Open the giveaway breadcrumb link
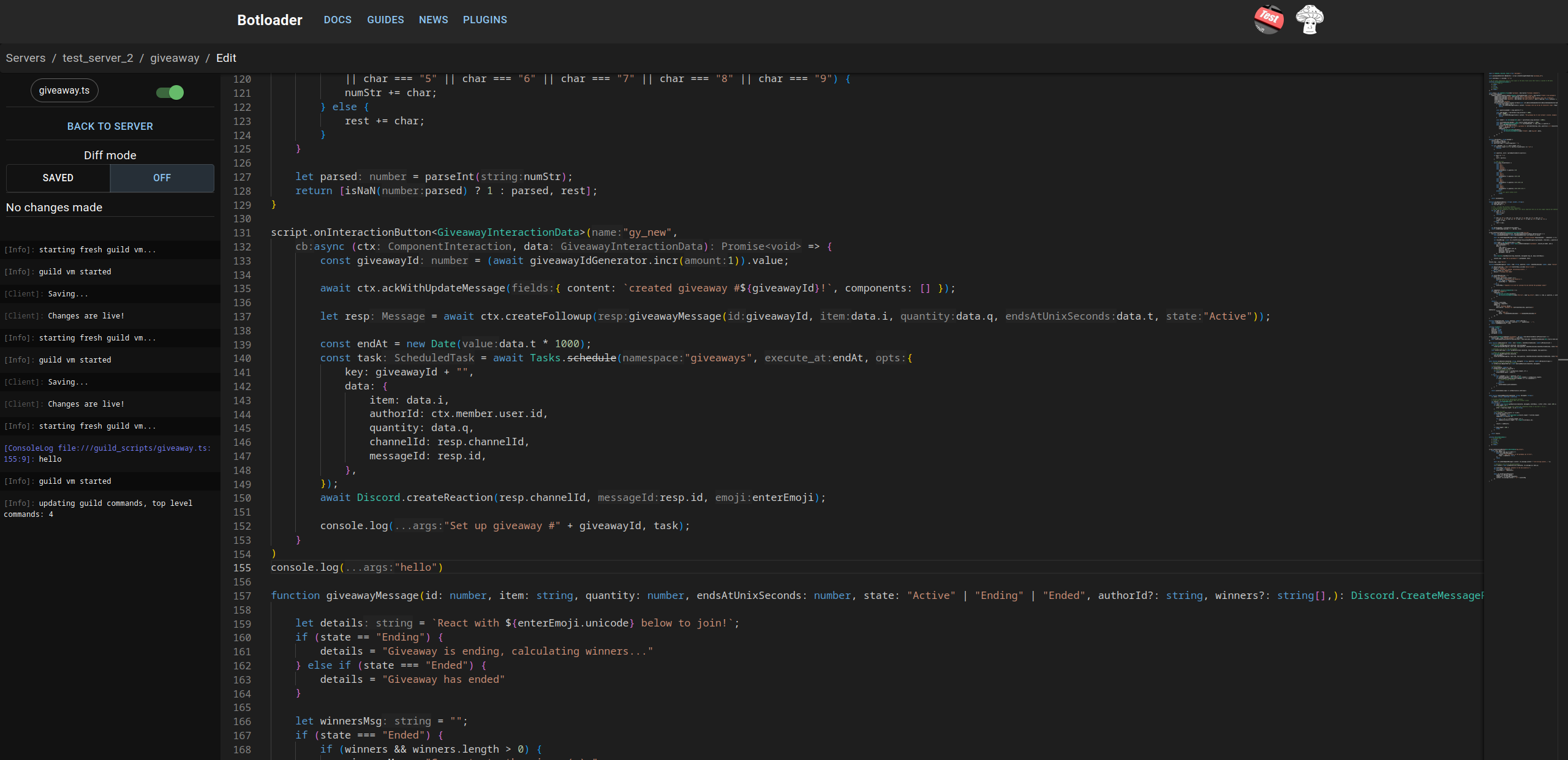The width and height of the screenshot is (1568, 760). pos(175,58)
